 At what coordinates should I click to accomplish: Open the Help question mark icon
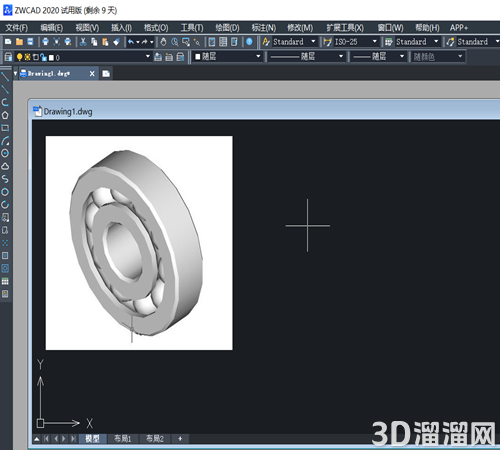[x=249, y=42]
